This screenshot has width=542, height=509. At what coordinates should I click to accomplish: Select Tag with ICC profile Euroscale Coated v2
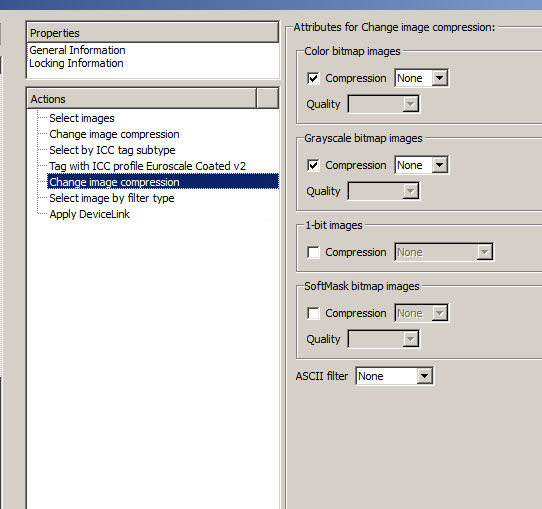pos(148,166)
